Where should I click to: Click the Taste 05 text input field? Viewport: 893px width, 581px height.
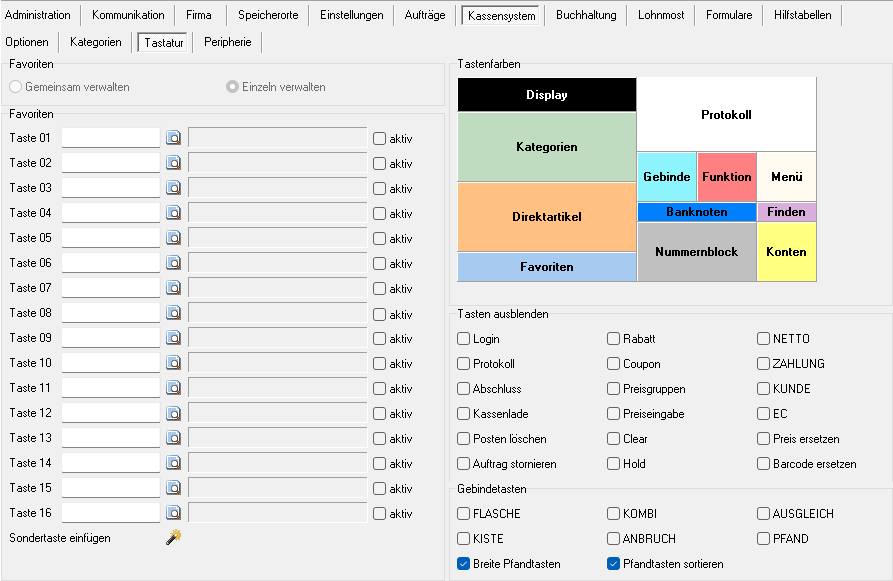pos(111,238)
